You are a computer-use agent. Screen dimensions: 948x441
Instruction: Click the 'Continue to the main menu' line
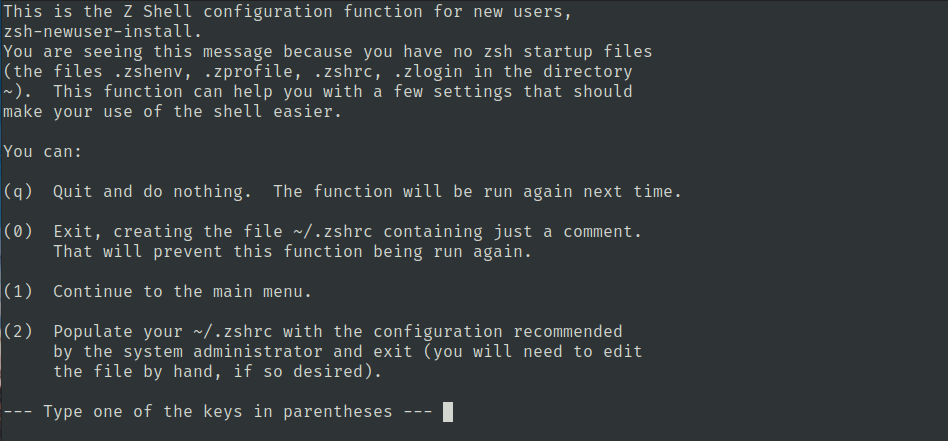(x=183, y=292)
